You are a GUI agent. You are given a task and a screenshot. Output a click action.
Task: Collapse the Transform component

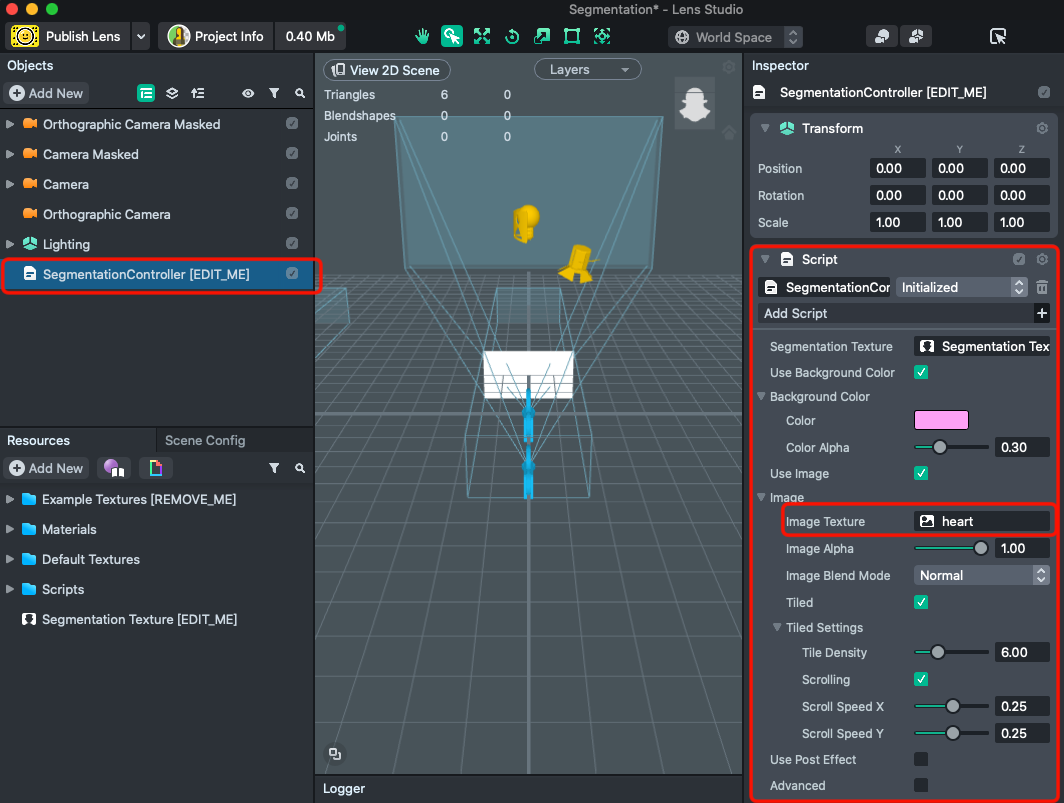point(765,128)
